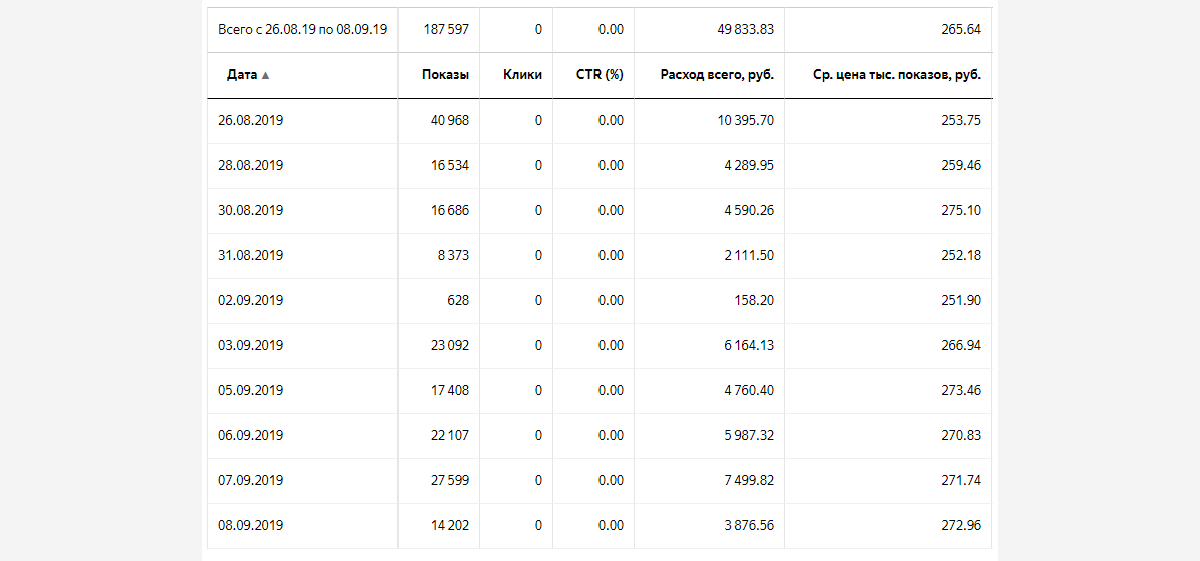Click total spend value 49 833.83
Viewport: 1200px width, 561px height.
[x=745, y=29]
